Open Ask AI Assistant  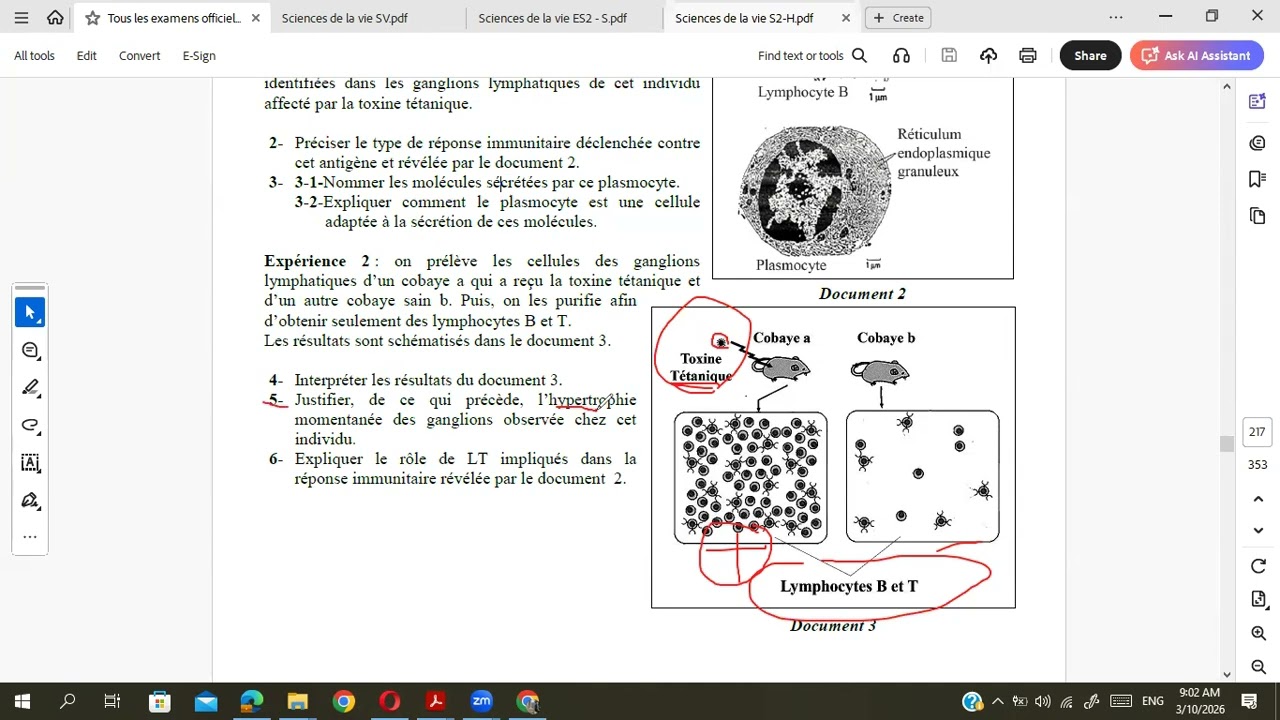[1196, 56]
